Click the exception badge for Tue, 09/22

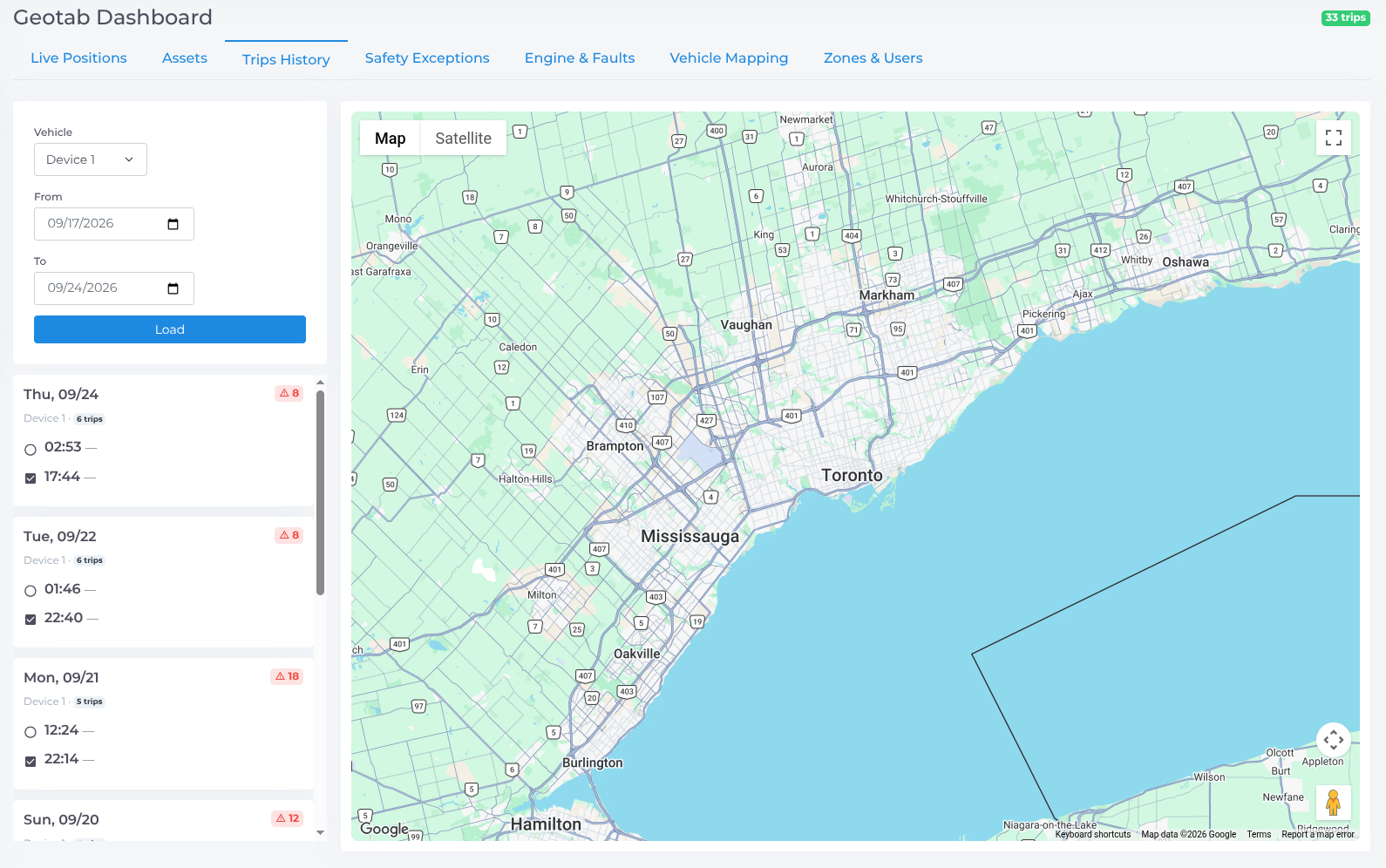click(289, 535)
